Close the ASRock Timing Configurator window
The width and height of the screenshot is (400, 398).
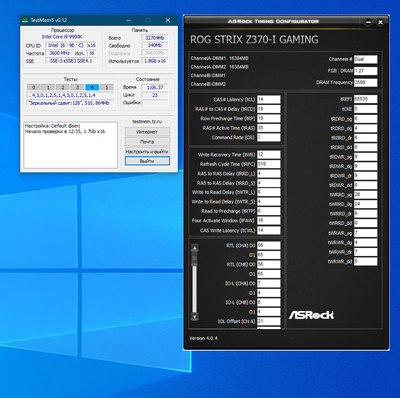[x=380, y=22]
